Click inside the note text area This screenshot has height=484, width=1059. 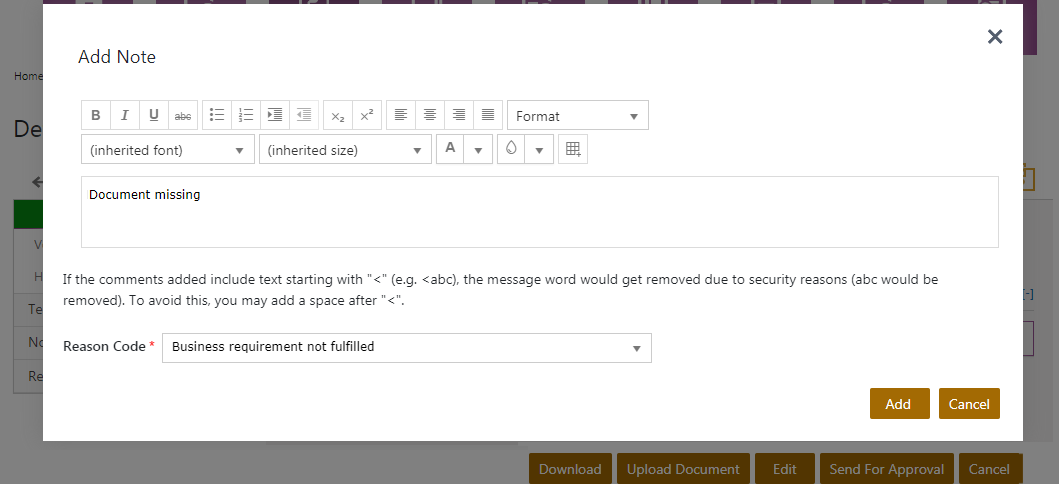pos(540,215)
